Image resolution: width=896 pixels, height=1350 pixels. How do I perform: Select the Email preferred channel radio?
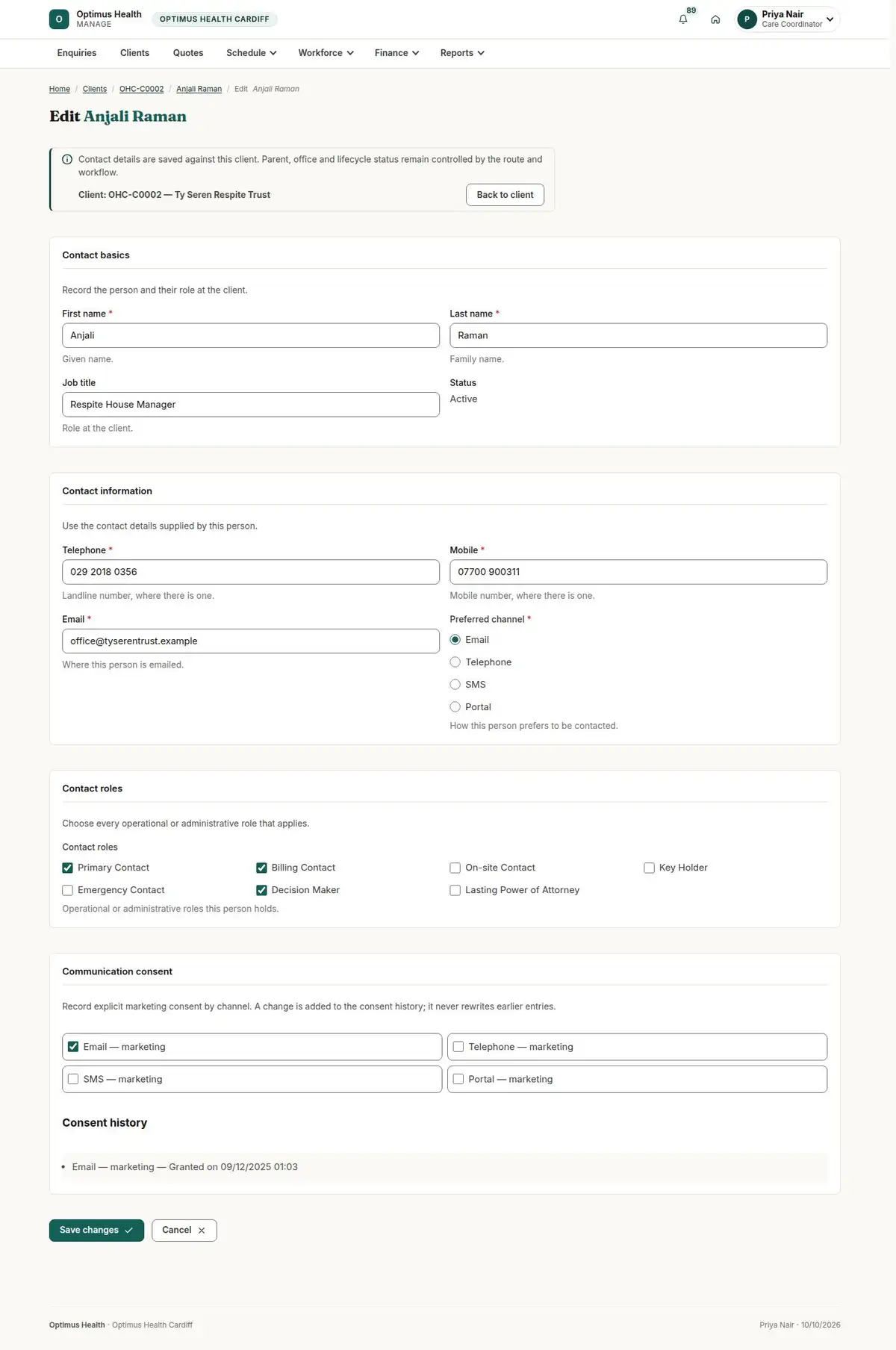click(455, 640)
